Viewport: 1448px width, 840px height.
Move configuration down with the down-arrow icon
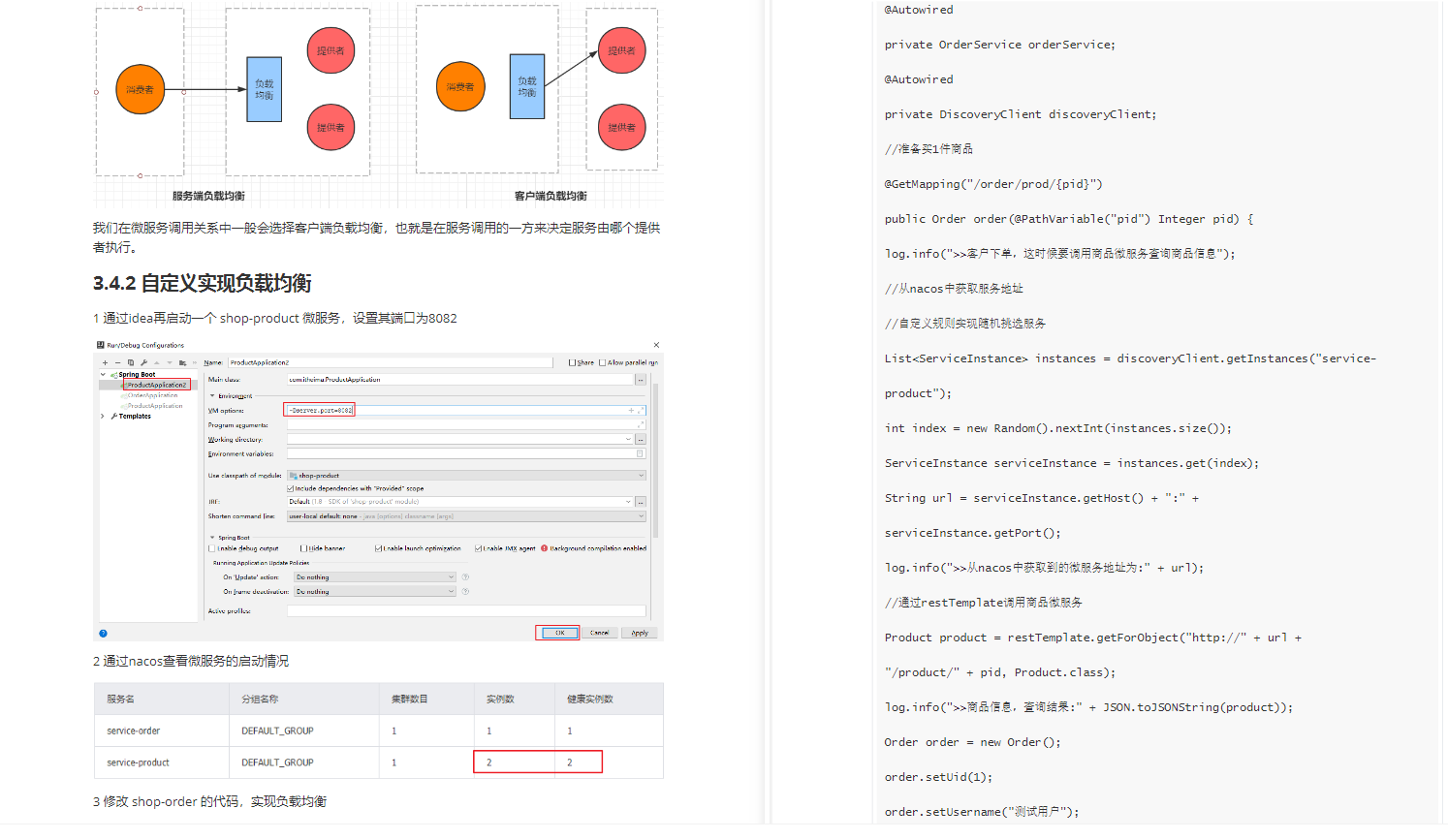pyautogui.click(x=169, y=361)
